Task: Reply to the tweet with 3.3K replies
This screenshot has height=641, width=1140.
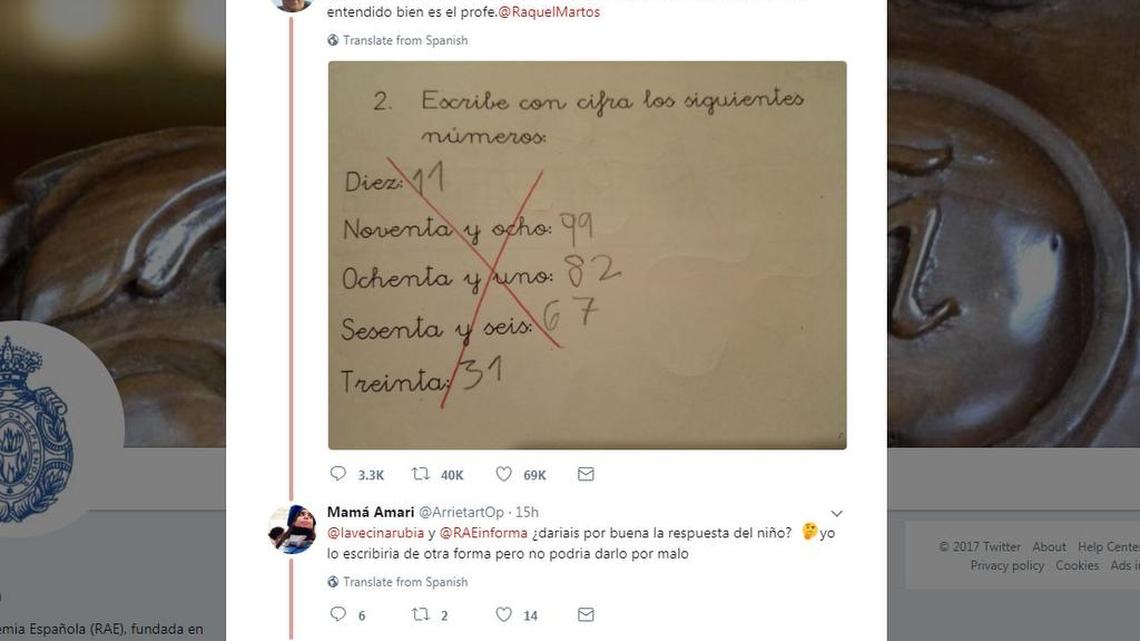Action: point(338,474)
